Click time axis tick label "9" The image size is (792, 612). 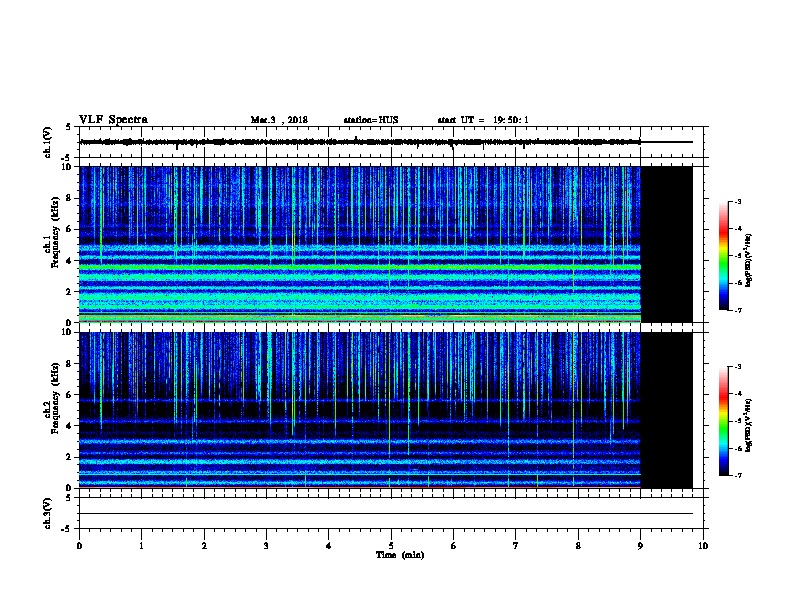point(640,546)
